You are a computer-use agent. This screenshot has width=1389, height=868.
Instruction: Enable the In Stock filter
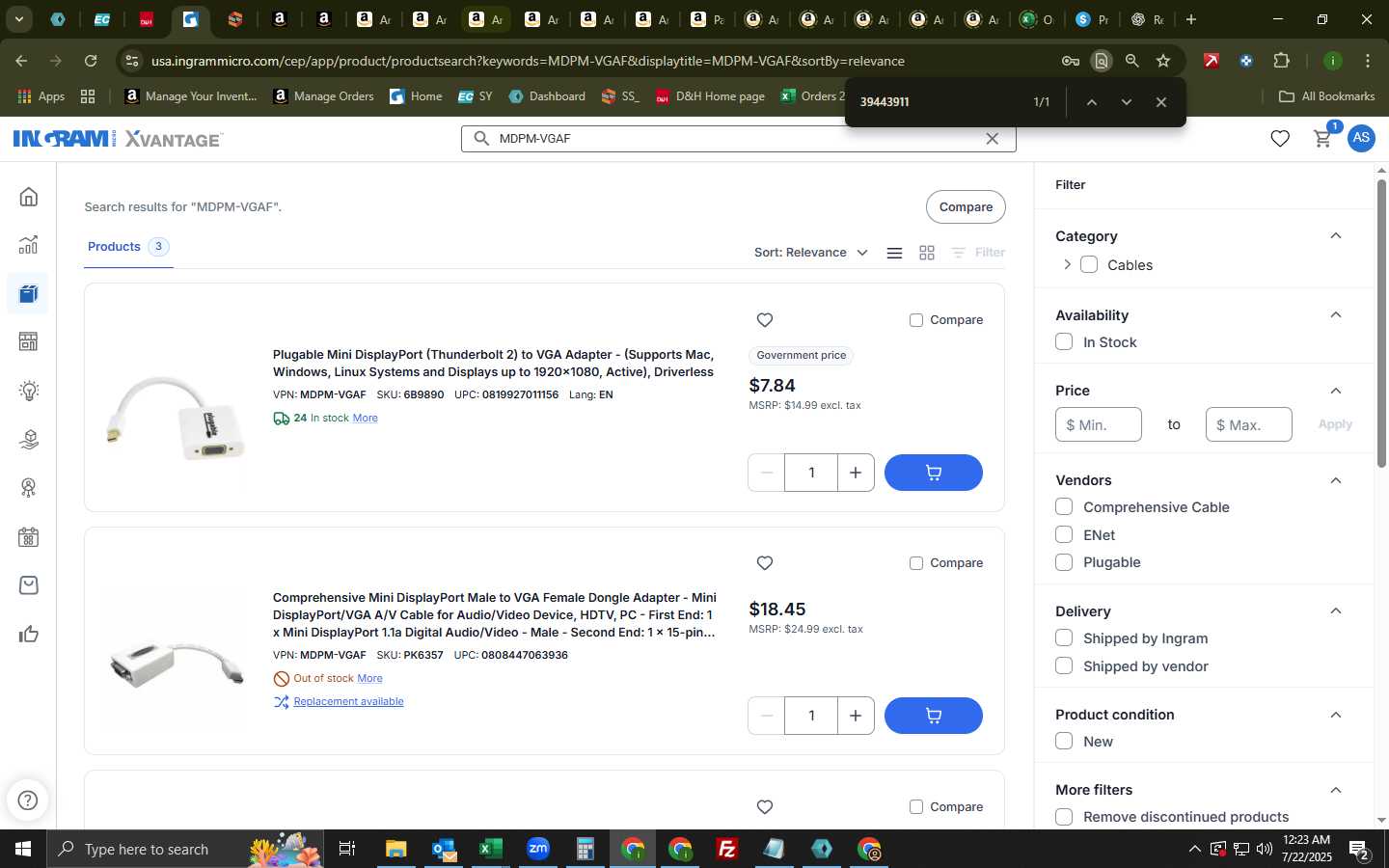tap(1064, 341)
